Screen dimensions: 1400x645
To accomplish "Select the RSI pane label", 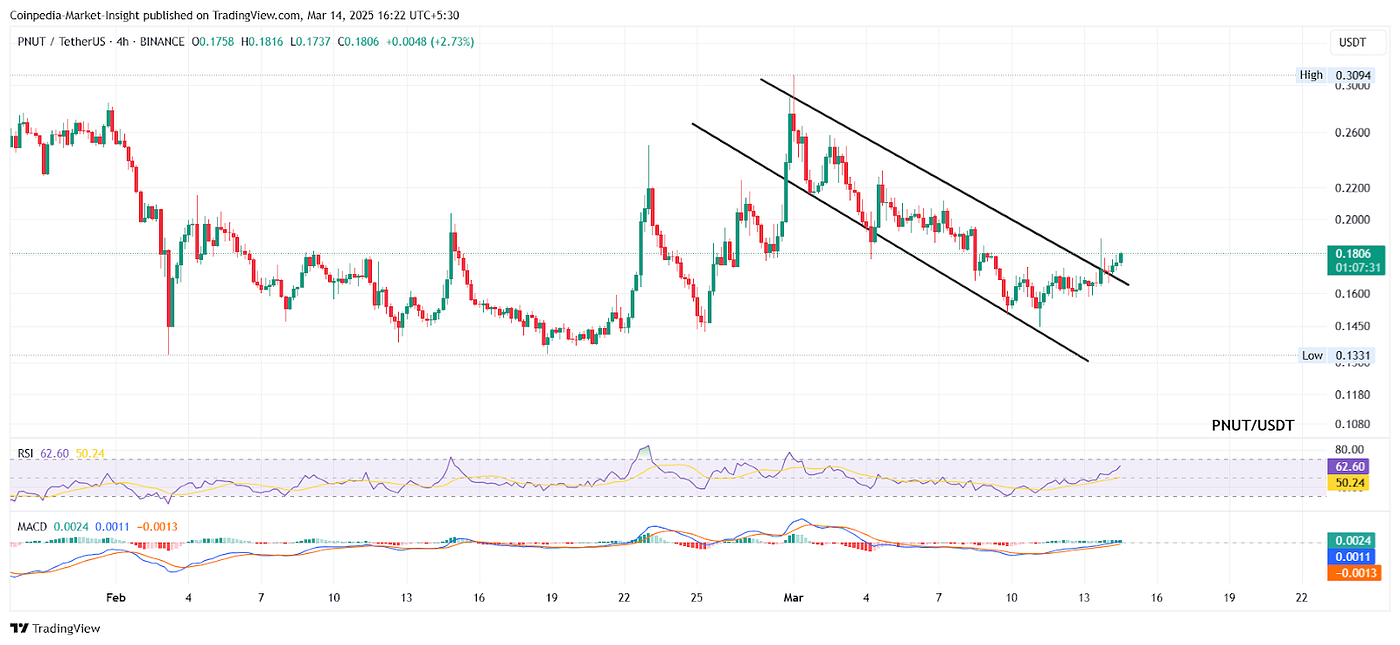I will 24,454.
